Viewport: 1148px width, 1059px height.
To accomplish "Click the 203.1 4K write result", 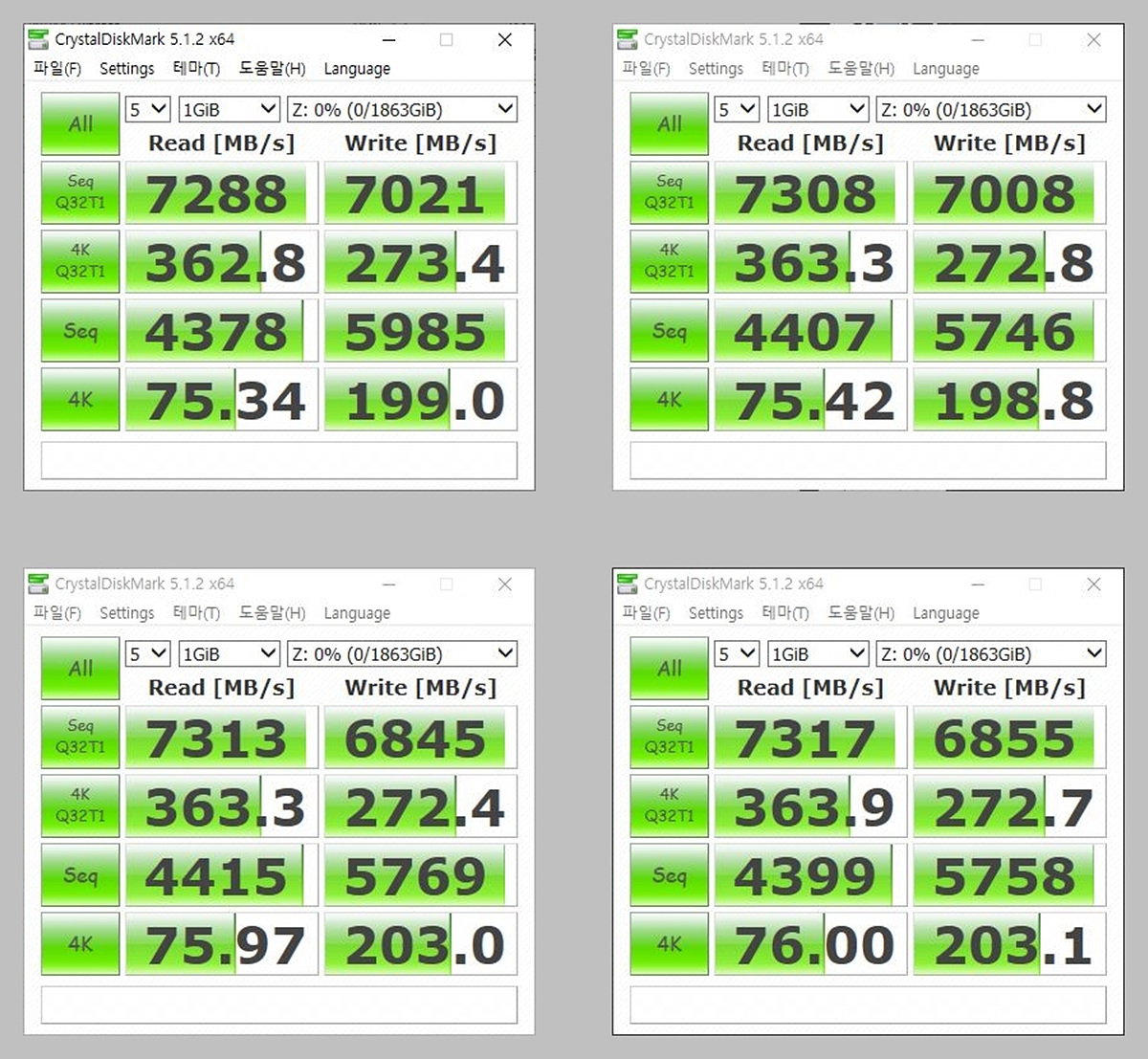I will click(1010, 943).
